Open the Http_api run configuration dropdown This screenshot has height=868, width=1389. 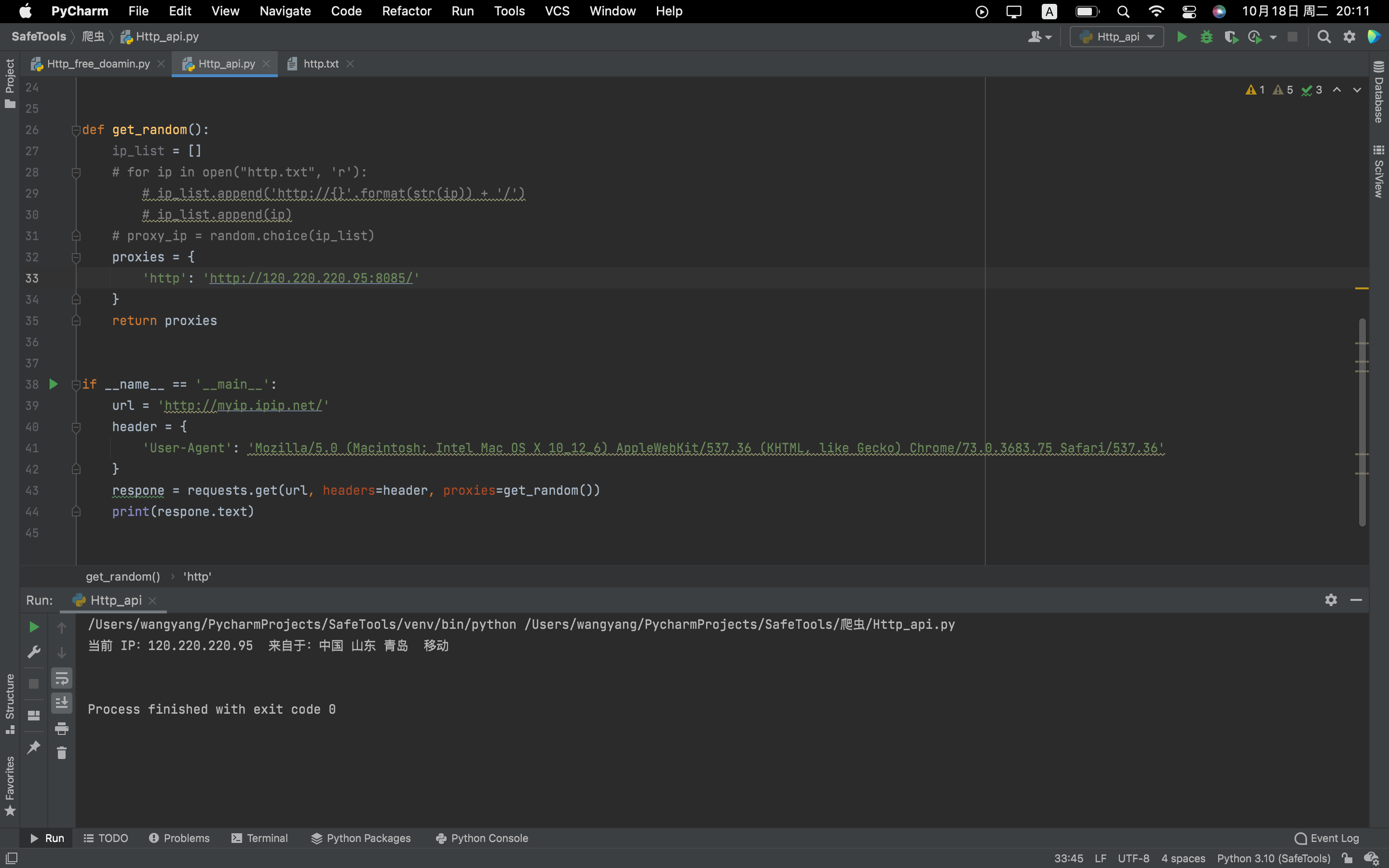pos(1117,37)
